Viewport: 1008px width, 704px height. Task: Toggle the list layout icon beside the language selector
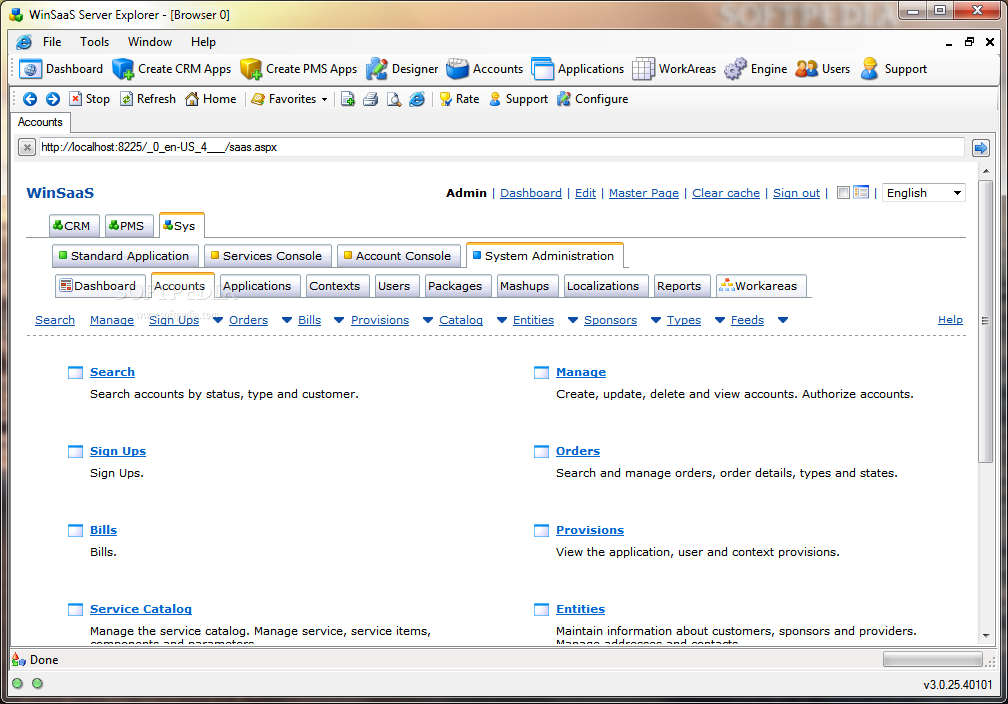(x=861, y=192)
